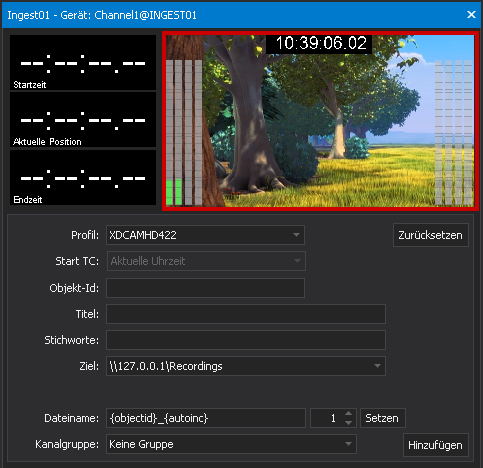Screen dimensions: 483x468
Task: Click the Setzen button
Action: click(x=382, y=418)
